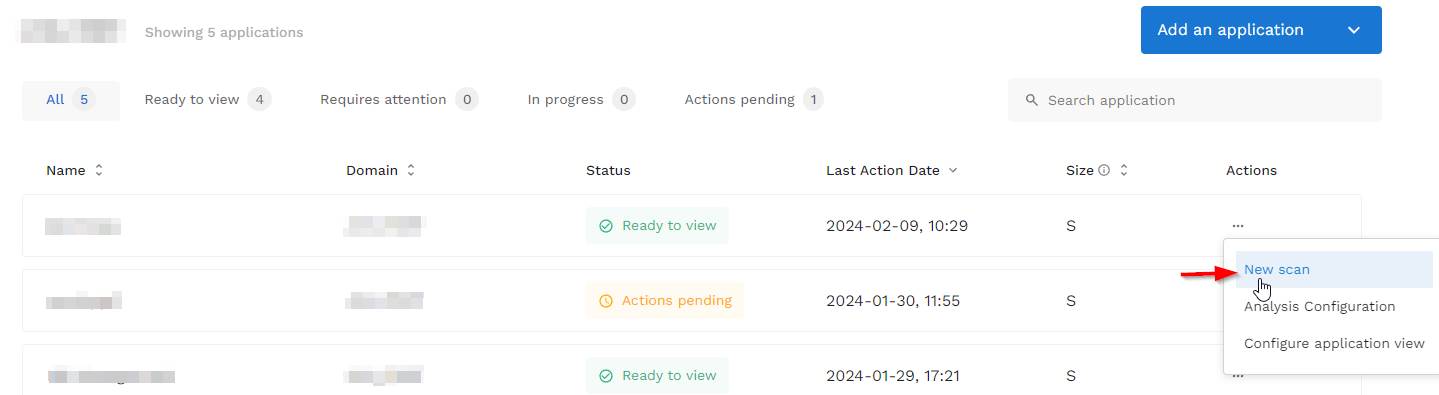Switch to the In progress tab

click(581, 100)
